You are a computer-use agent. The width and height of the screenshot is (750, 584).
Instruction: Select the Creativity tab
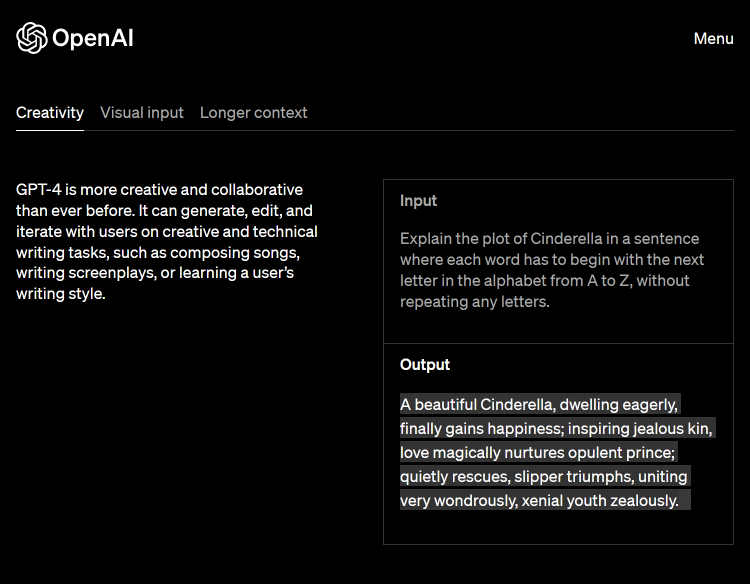[50, 113]
